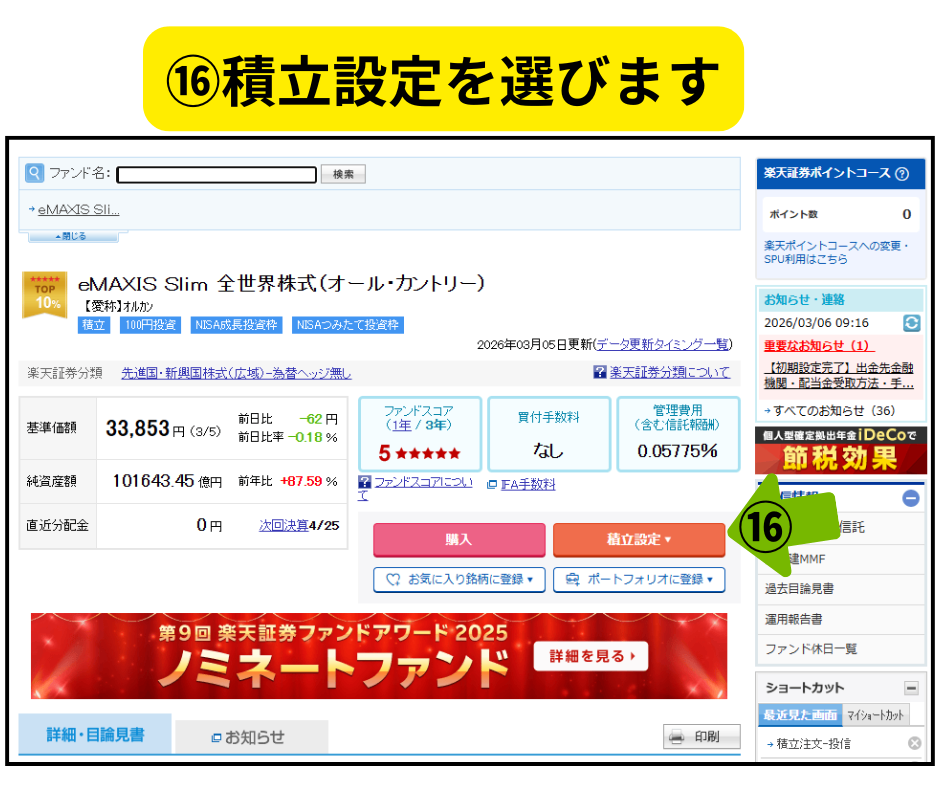
Task: Open すべてのお知らせ (36) link
Action: [834, 411]
